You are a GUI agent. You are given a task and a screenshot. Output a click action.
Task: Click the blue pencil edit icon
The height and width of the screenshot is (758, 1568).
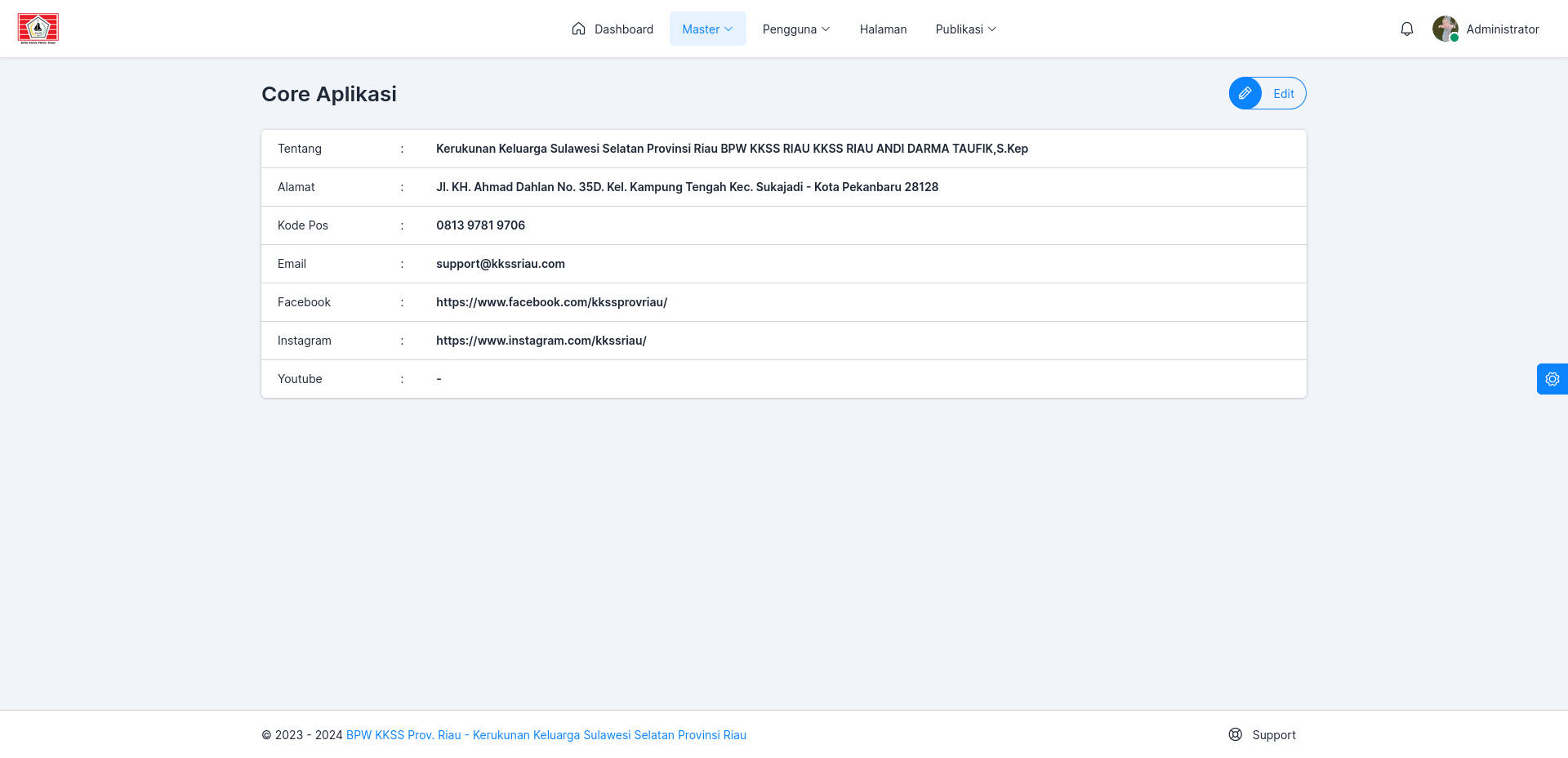pos(1245,93)
